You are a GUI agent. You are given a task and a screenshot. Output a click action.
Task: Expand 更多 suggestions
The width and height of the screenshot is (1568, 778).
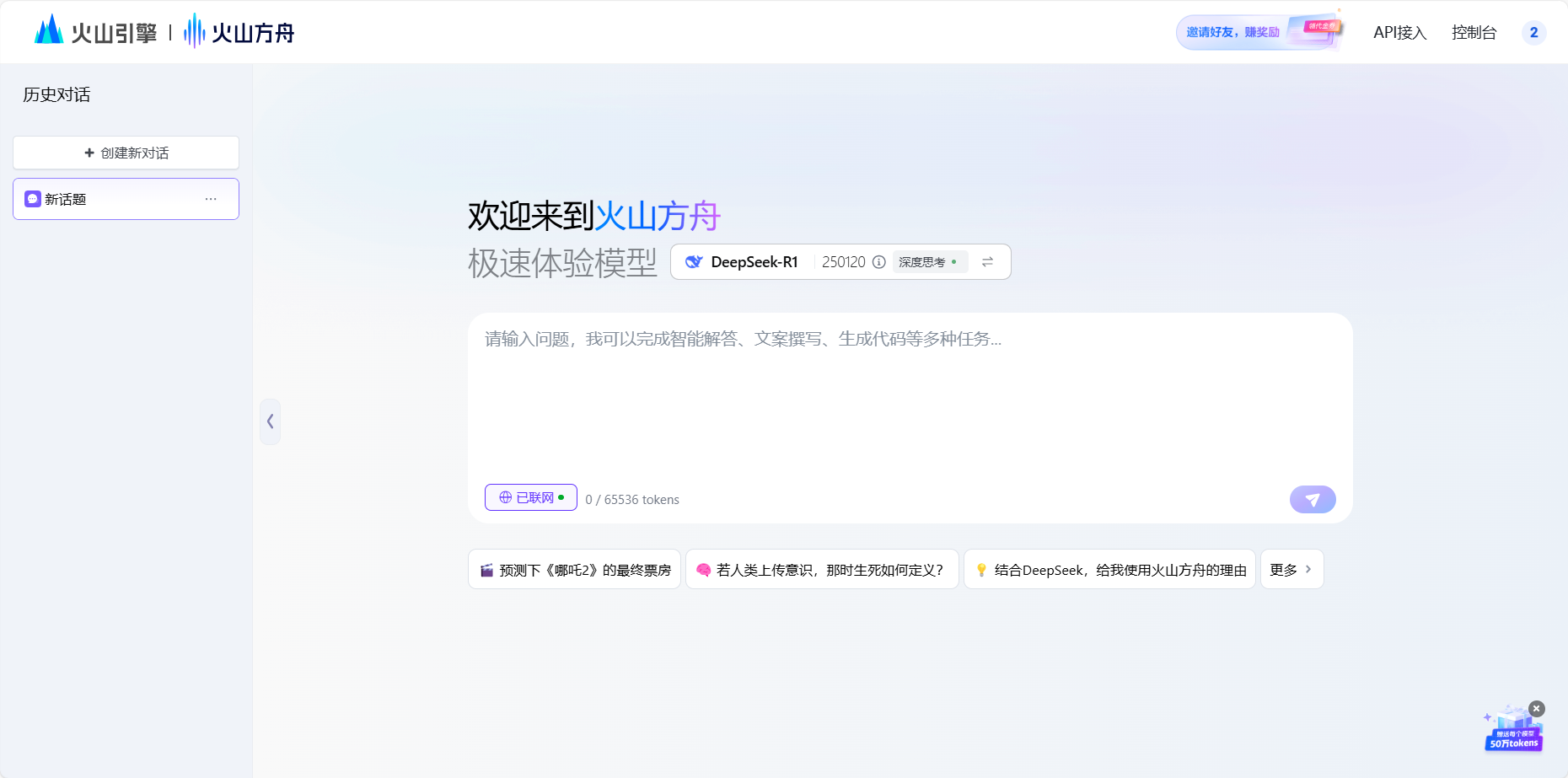pyautogui.click(x=1291, y=570)
